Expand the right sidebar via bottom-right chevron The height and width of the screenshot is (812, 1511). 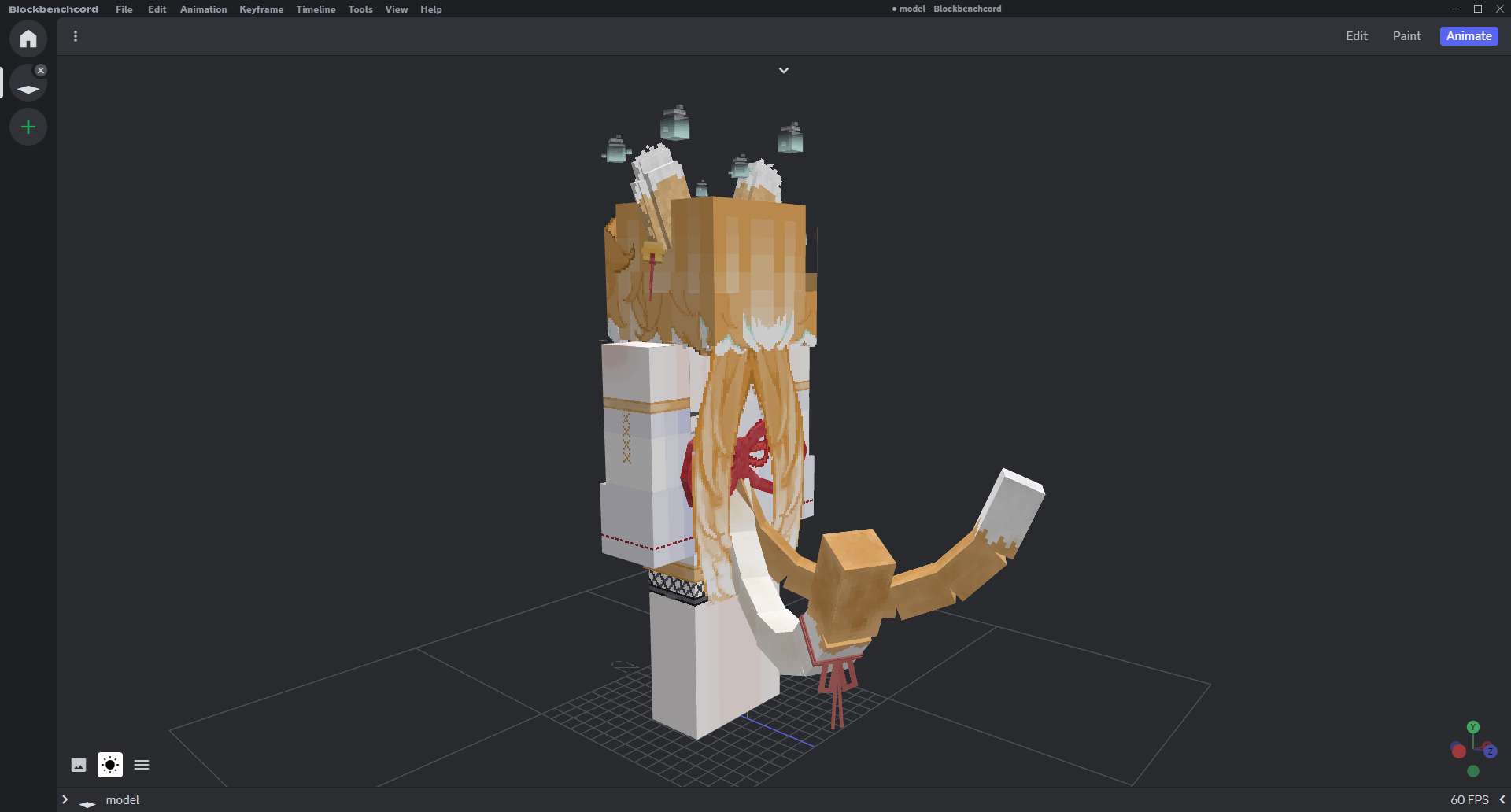1502,799
